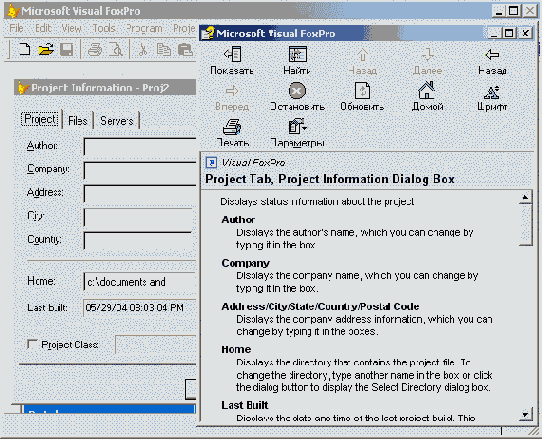Viewport: 542px width, 439px height.
Task: Click the Далее down-arrow icon
Action: [x=428, y=60]
